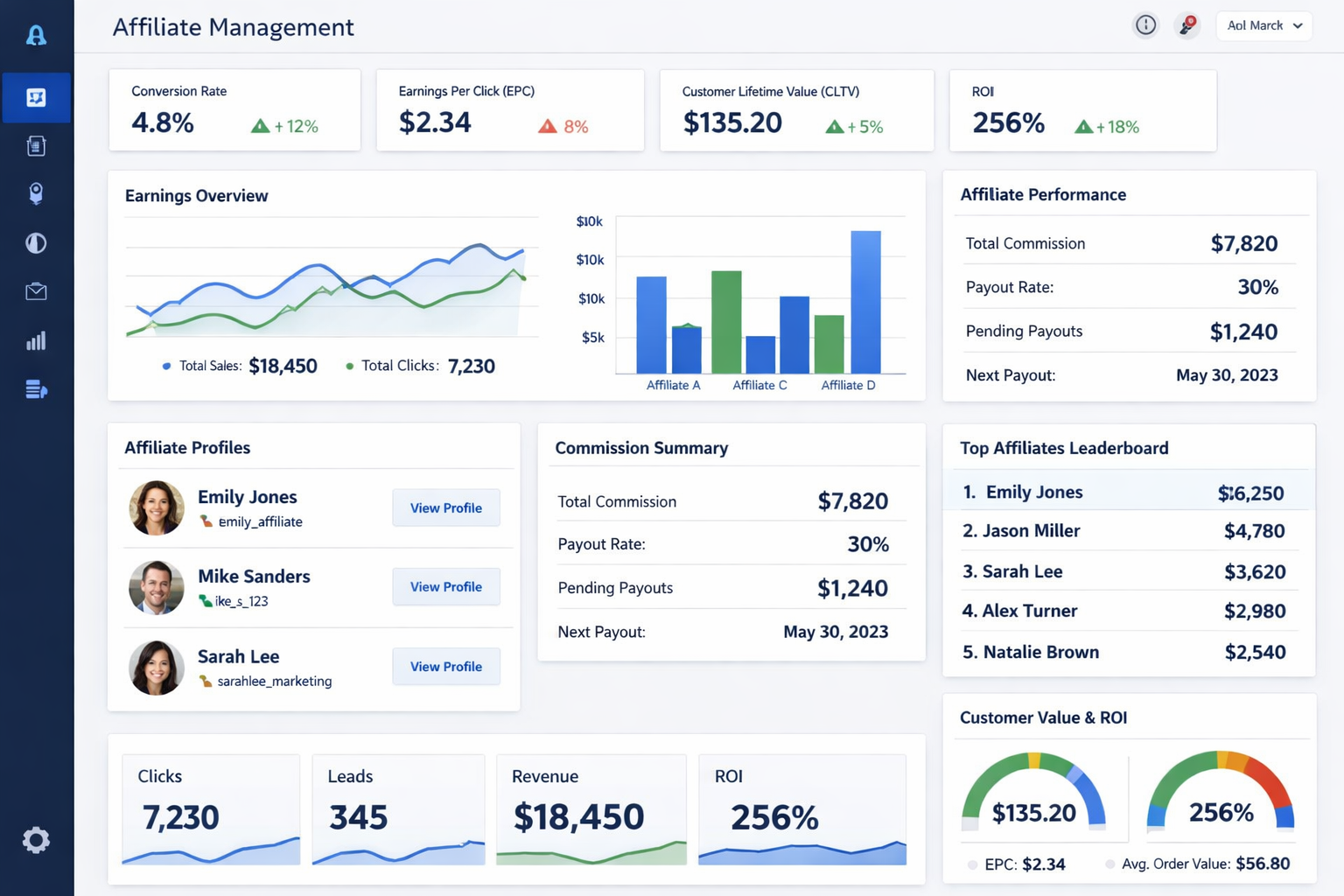Screen dimensions: 1344x896
Task: Open the reports document icon in sidebar
Action: 36,145
